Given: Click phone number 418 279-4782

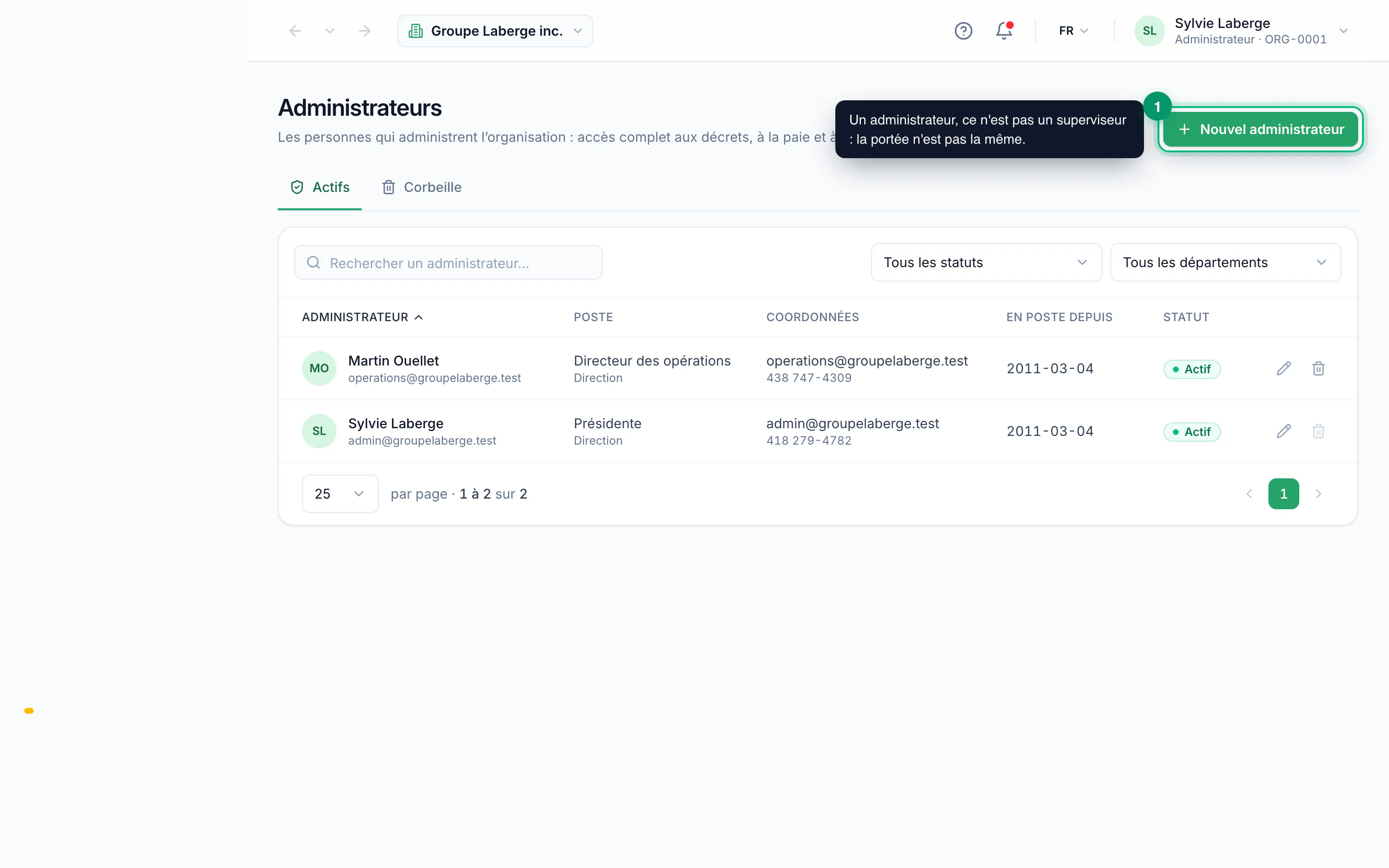Looking at the screenshot, I should pyautogui.click(x=809, y=441).
